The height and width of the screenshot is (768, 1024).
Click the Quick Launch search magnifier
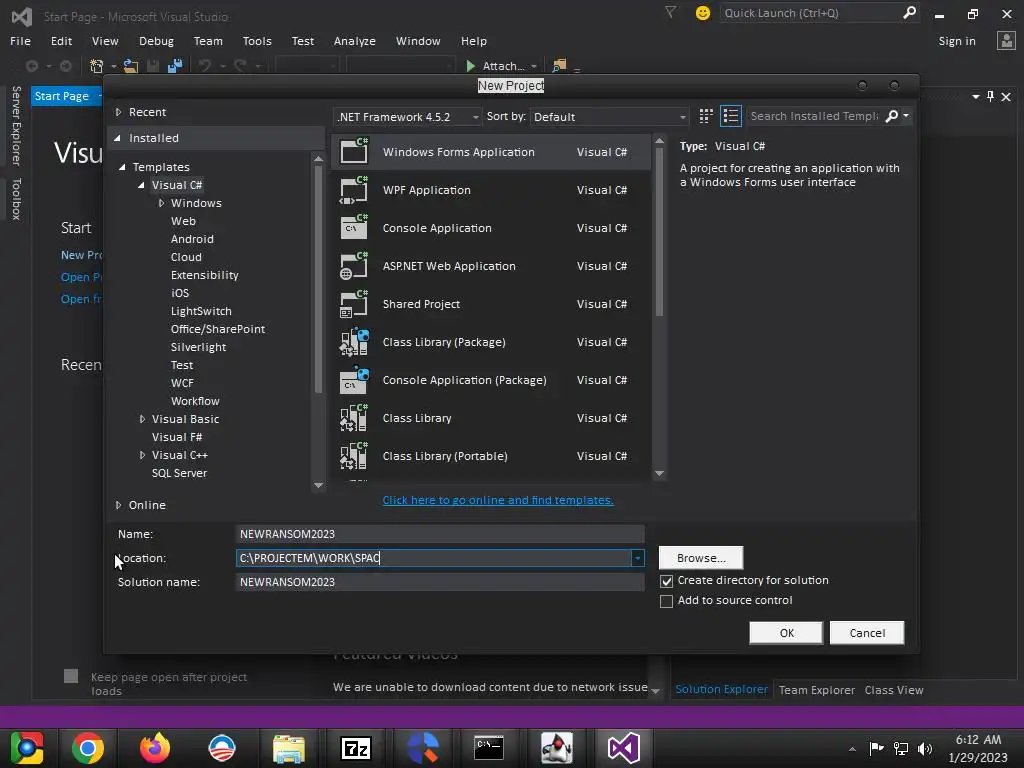click(909, 12)
